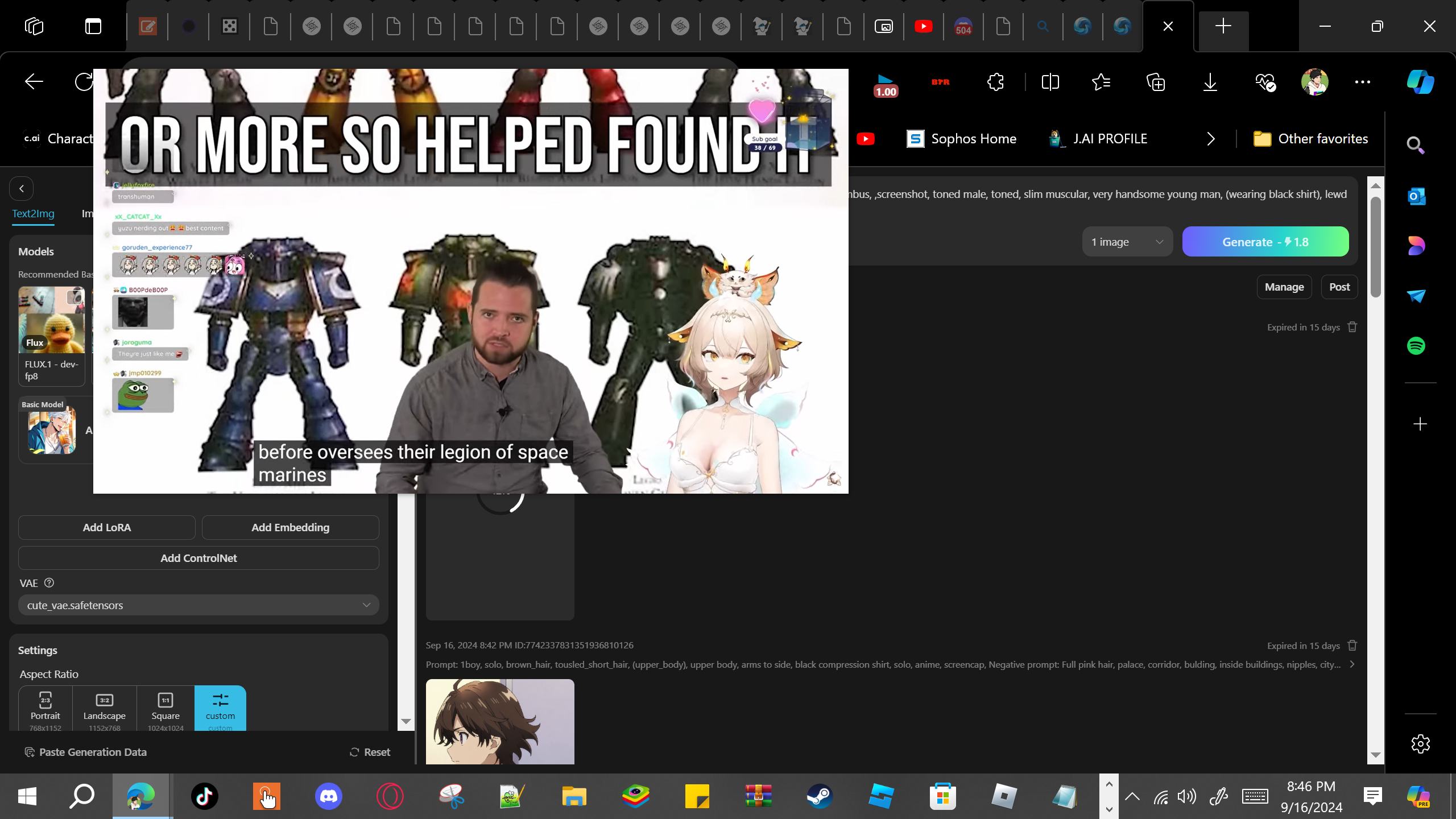
Task: Select the custom aspect ratio
Action: 220,709
